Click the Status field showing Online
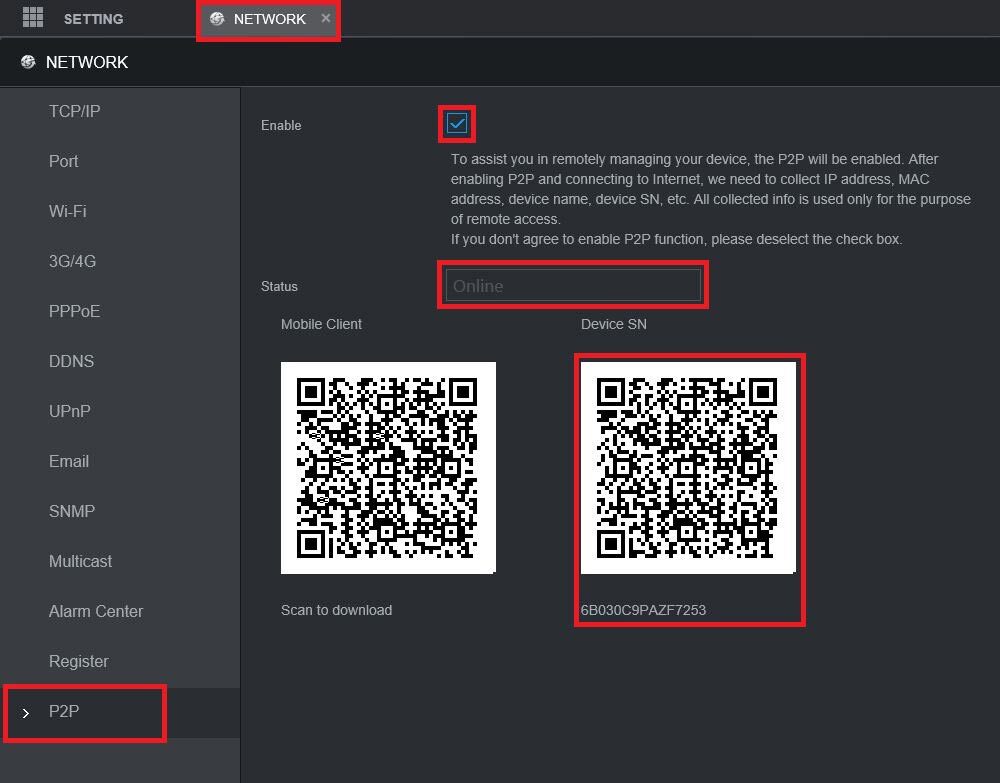 (573, 286)
